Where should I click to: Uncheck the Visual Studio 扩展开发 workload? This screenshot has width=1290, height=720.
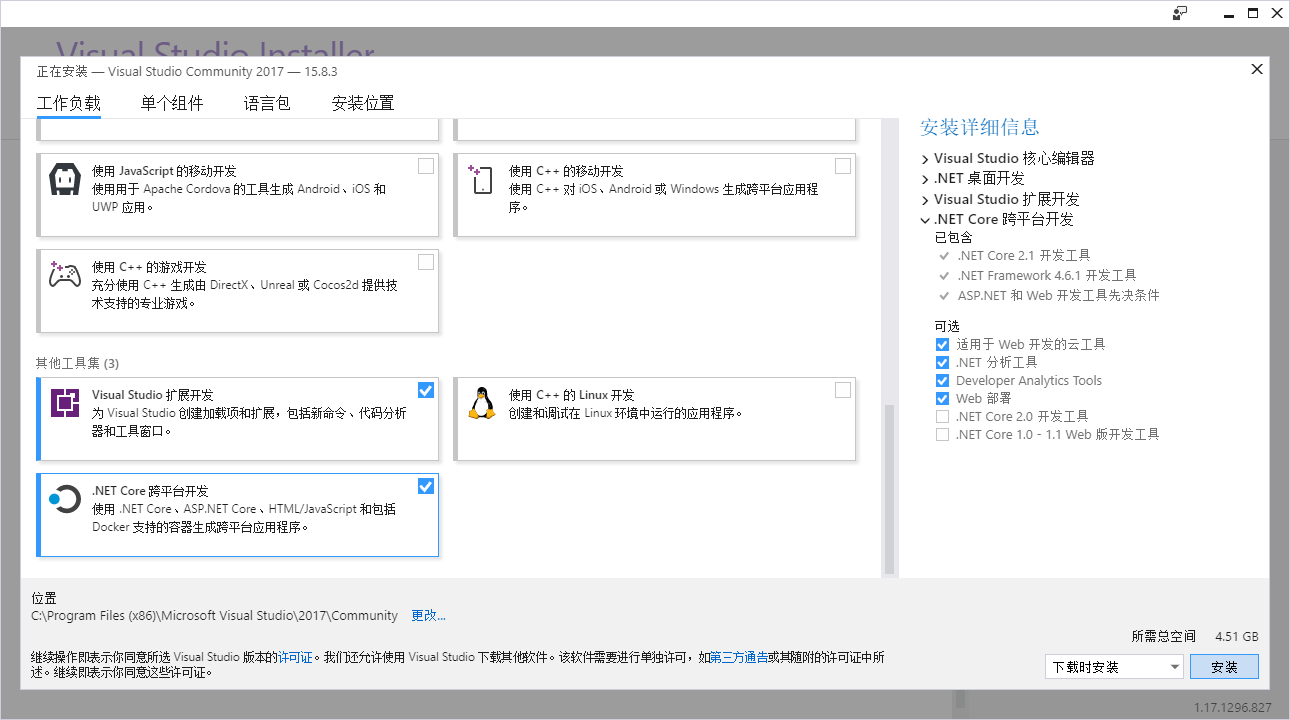pos(426,390)
